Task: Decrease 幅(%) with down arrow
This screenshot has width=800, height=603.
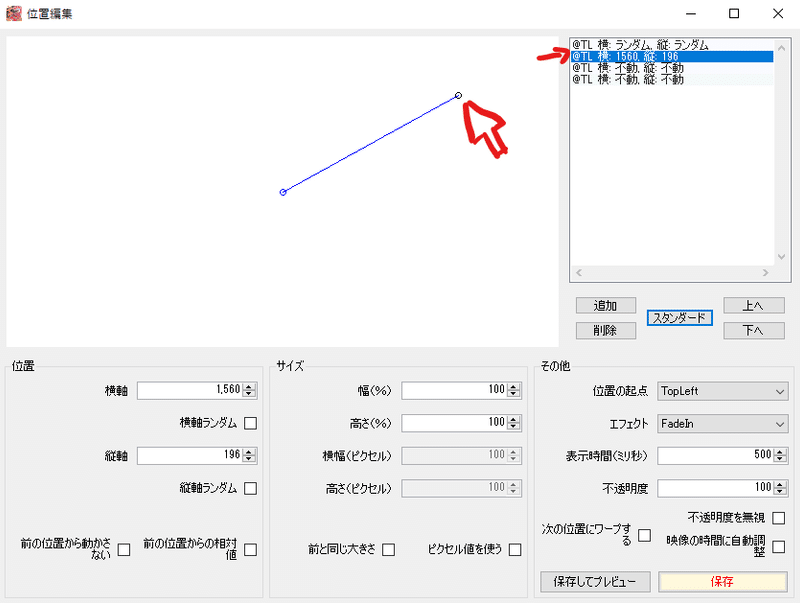Action: click(514, 394)
